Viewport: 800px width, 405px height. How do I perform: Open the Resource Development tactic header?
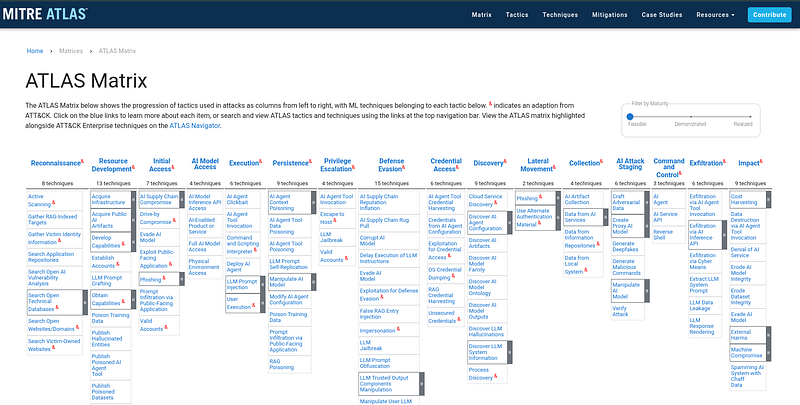pyautogui.click(x=113, y=165)
